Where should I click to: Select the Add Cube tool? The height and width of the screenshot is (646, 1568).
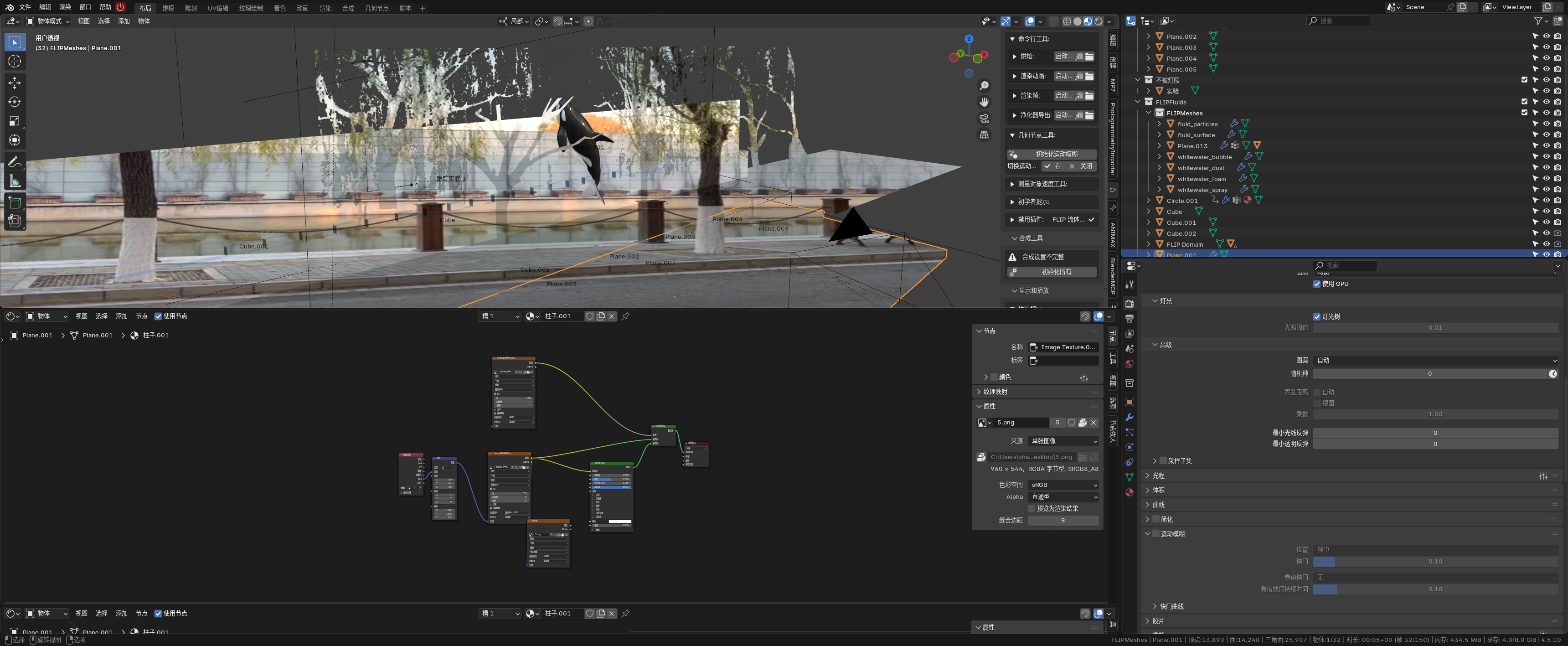(15, 202)
